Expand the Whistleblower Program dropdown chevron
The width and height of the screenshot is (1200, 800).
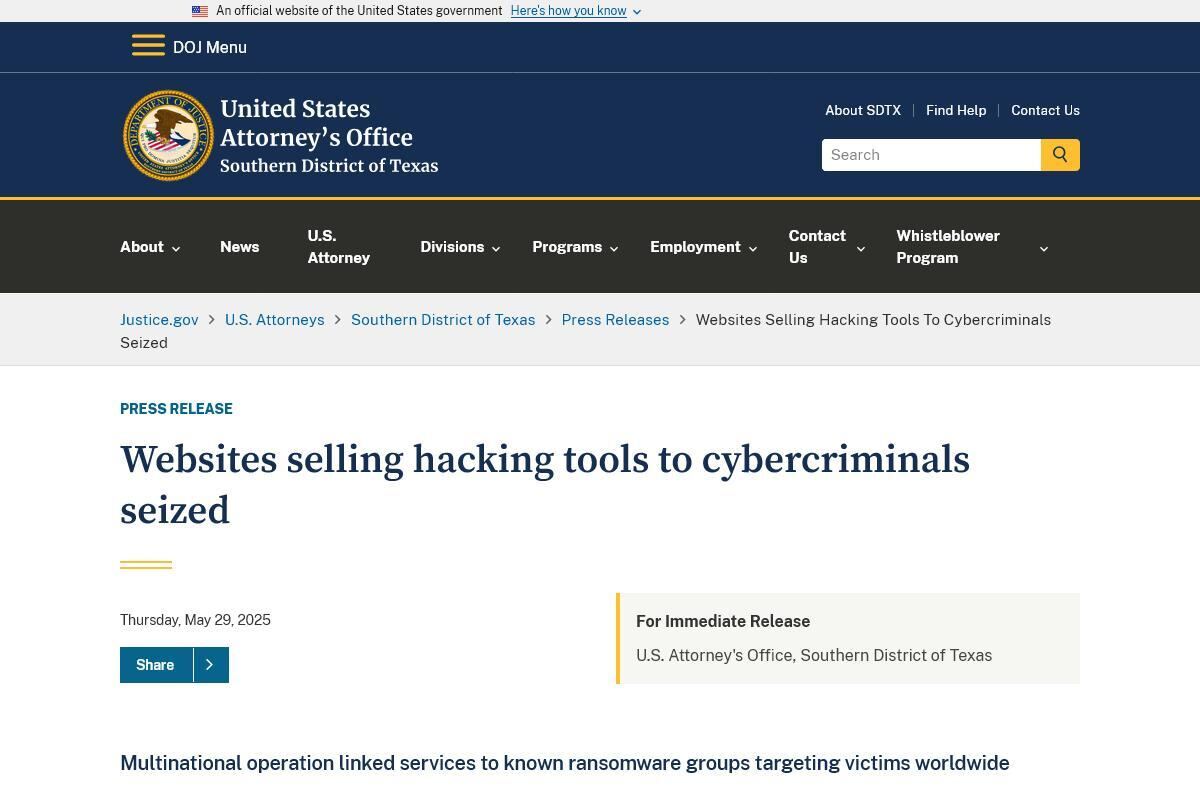click(1044, 248)
